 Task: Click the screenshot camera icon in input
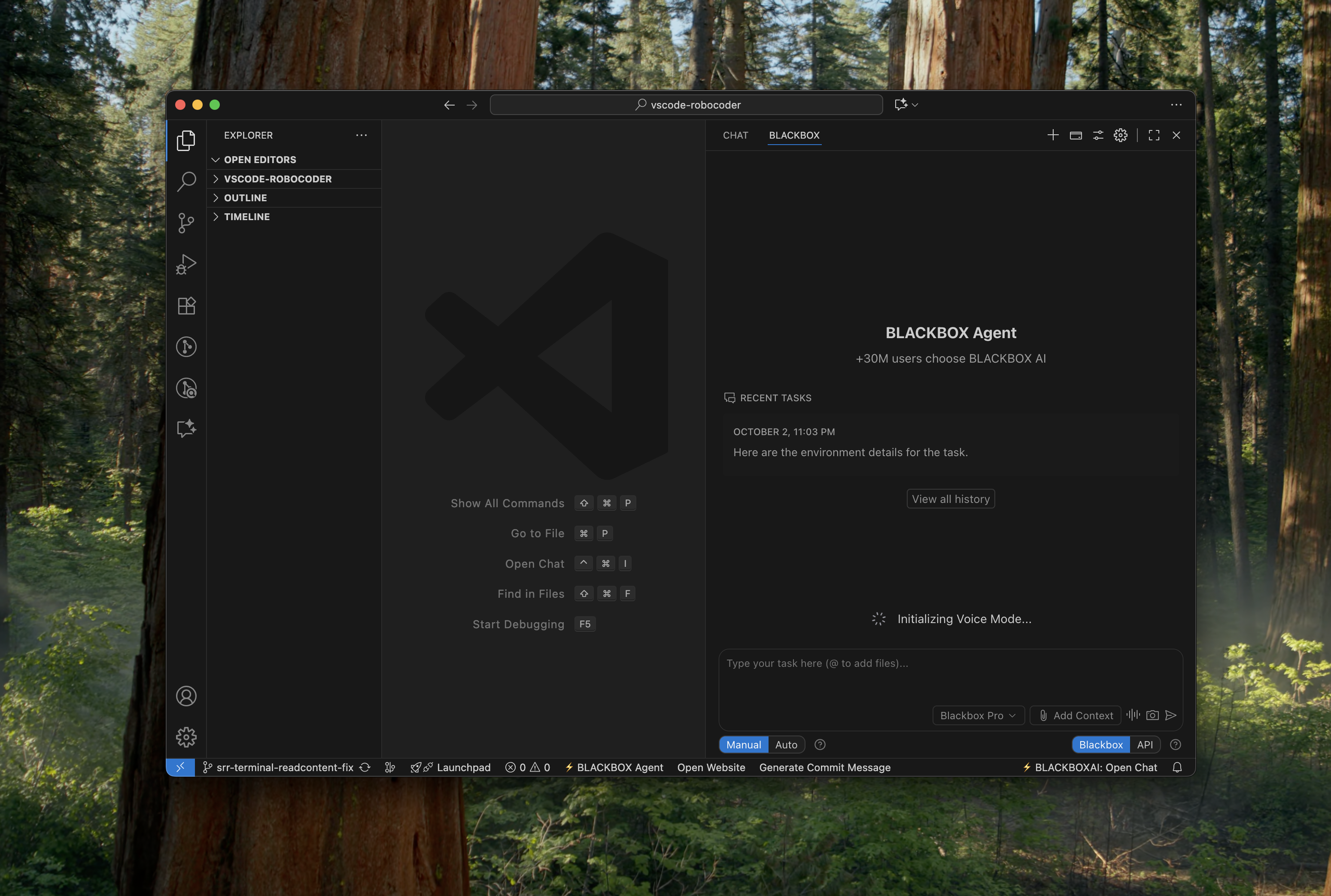coord(1152,715)
